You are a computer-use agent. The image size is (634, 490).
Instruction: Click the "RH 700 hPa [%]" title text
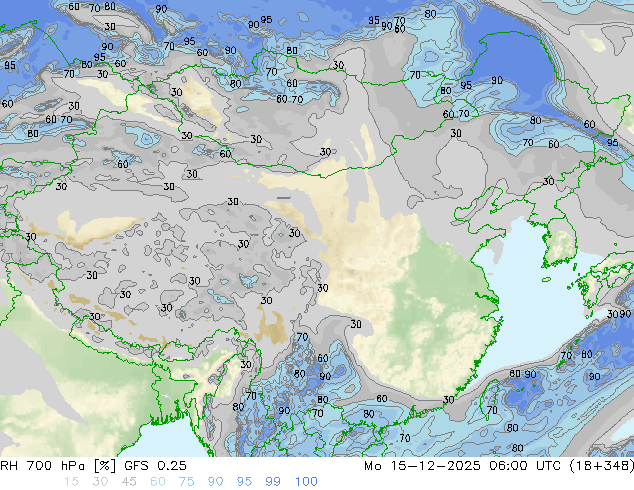[x=58, y=466]
